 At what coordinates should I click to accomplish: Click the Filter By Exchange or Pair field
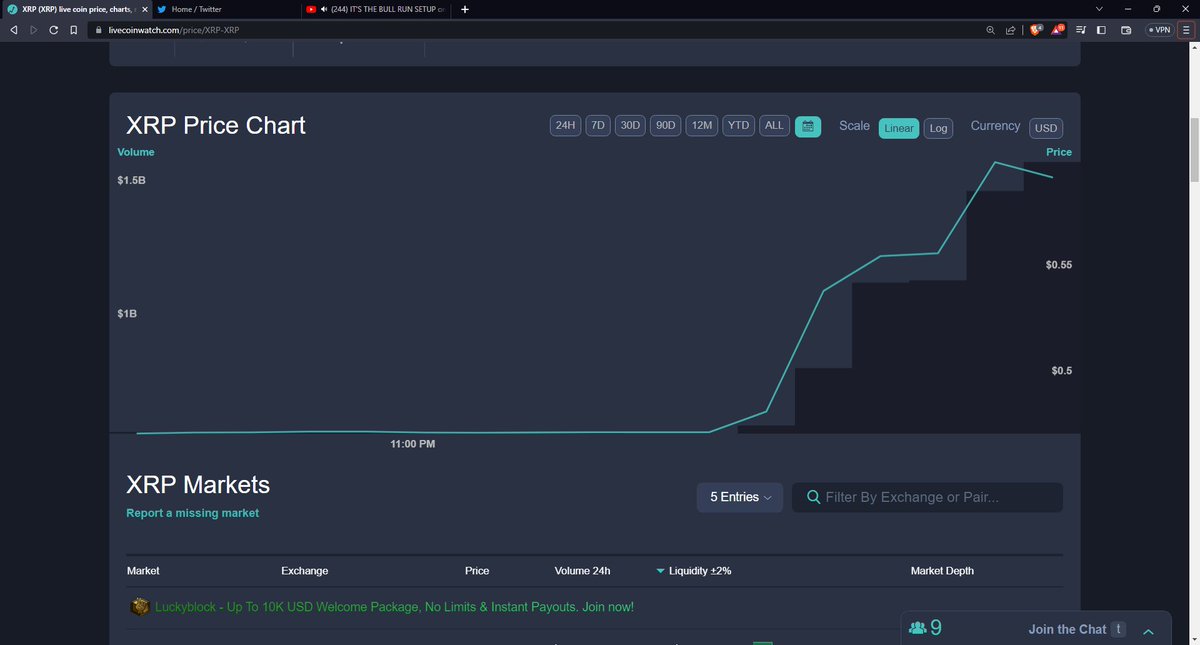tap(927, 497)
